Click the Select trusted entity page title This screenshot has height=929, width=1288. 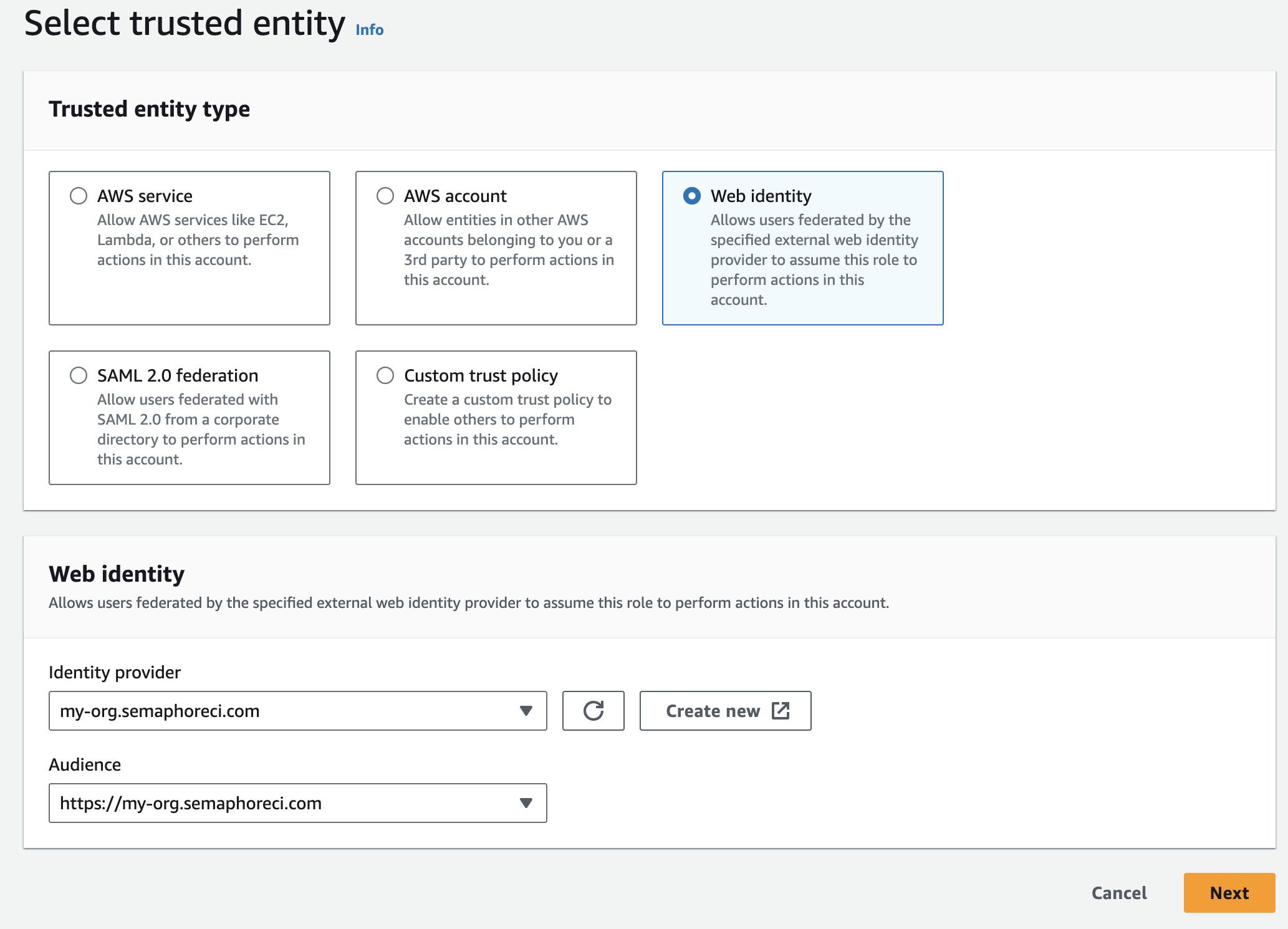click(185, 24)
